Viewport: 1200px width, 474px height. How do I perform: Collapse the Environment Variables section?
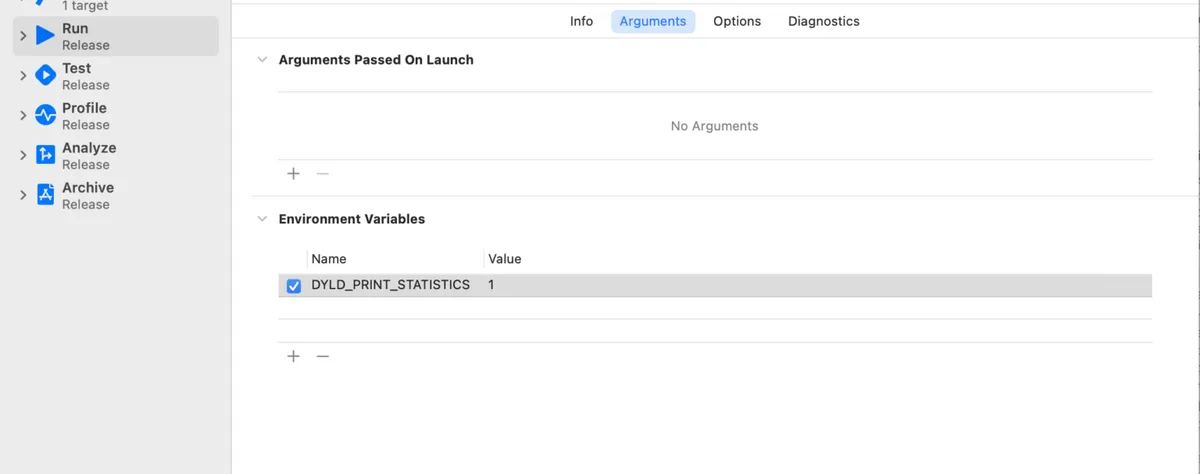click(x=262, y=219)
